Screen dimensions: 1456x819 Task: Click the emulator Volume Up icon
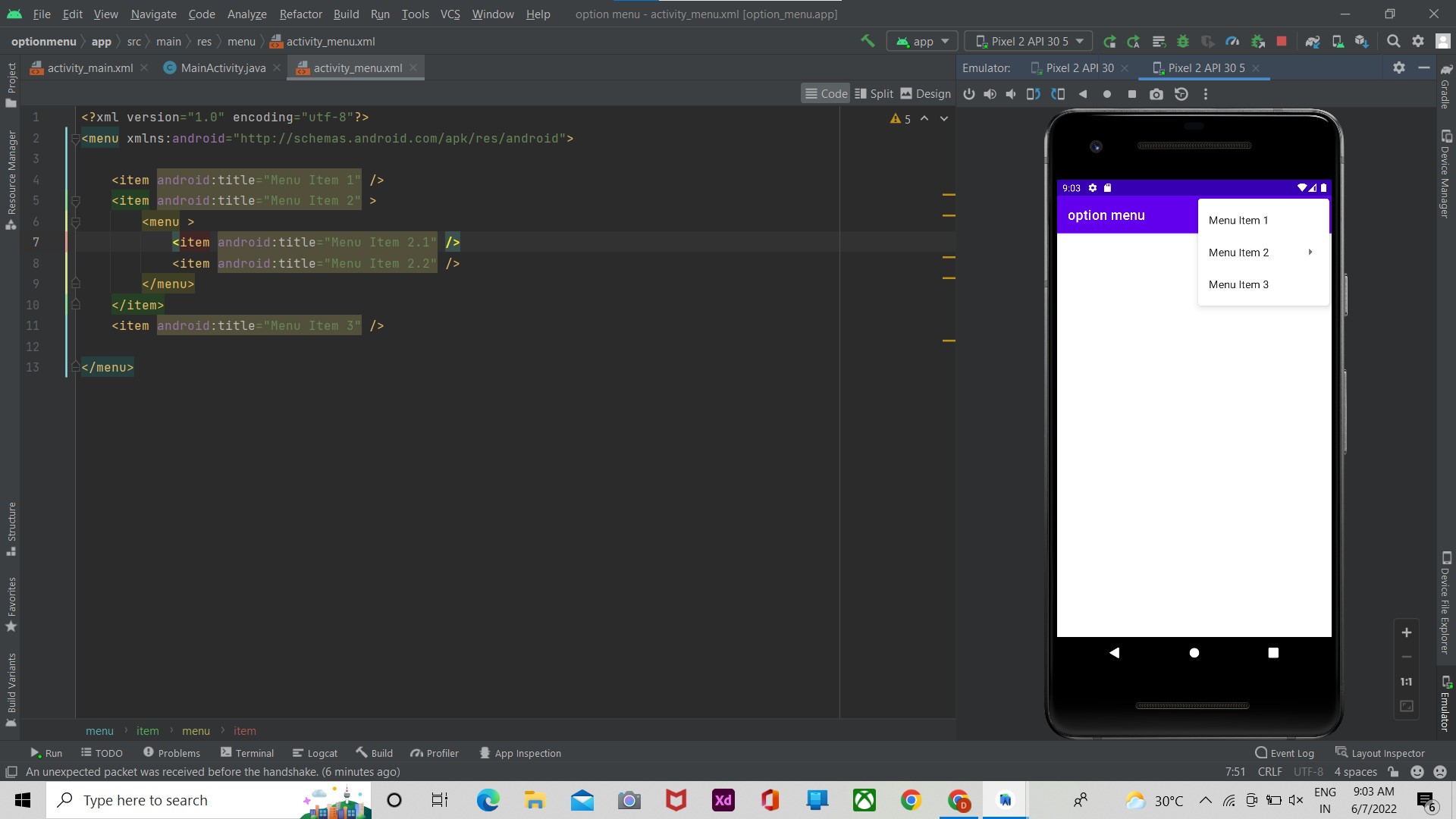pyautogui.click(x=990, y=94)
